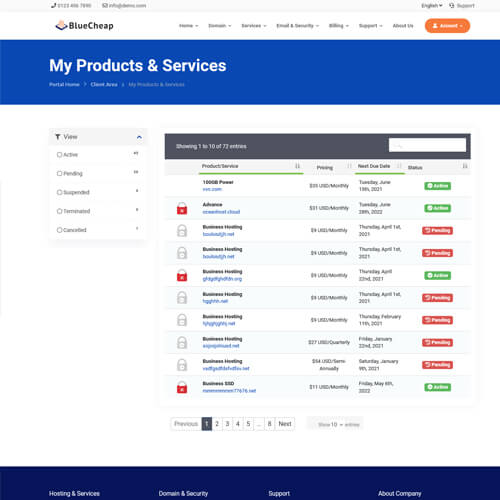The height and width of the screenshot is (500, 500).
Task: Click the Pending badge on the February 11th row
Action: (x=437, y=320)
